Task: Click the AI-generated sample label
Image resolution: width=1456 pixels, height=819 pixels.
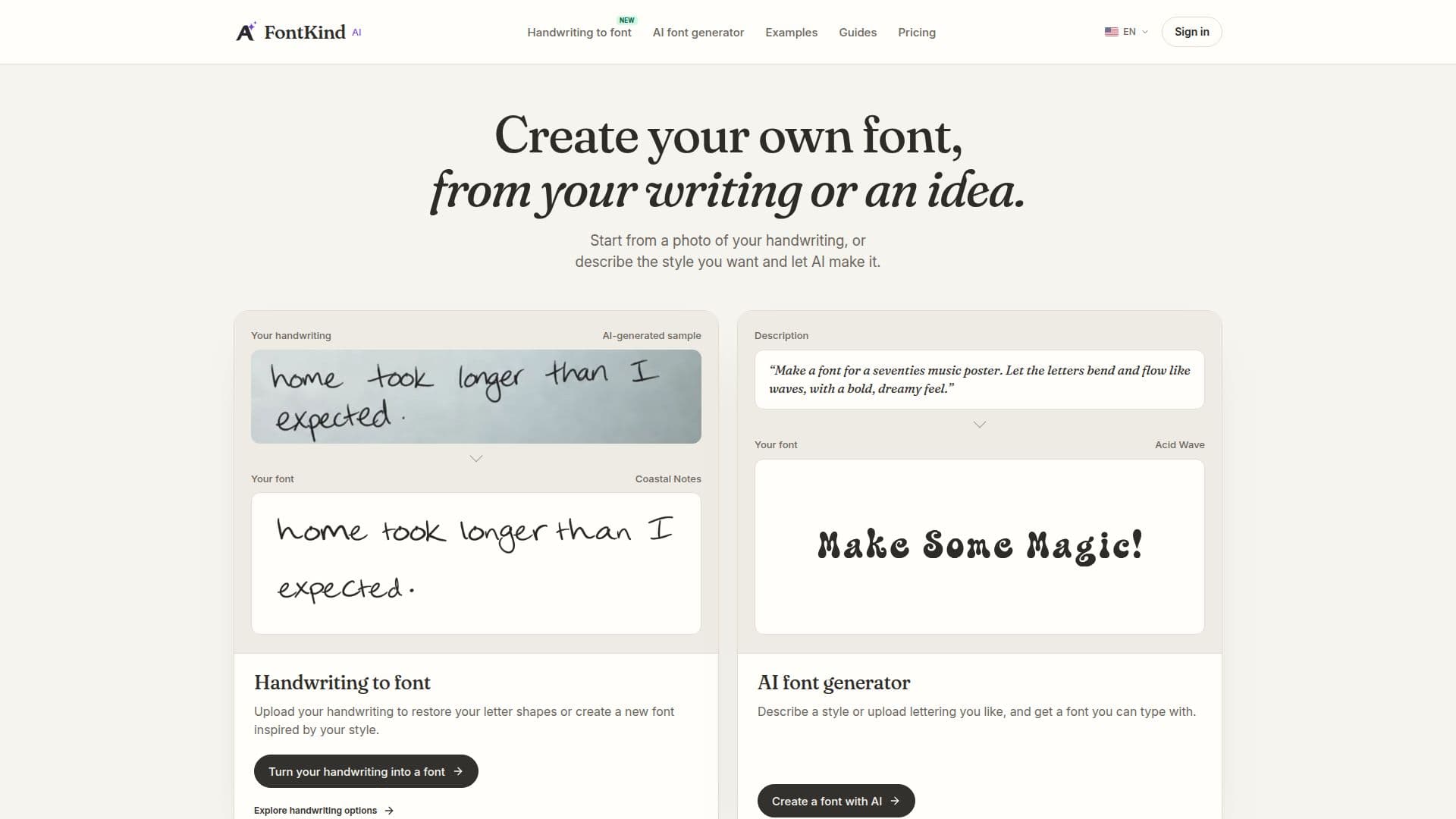Action: tap(651, 336)
